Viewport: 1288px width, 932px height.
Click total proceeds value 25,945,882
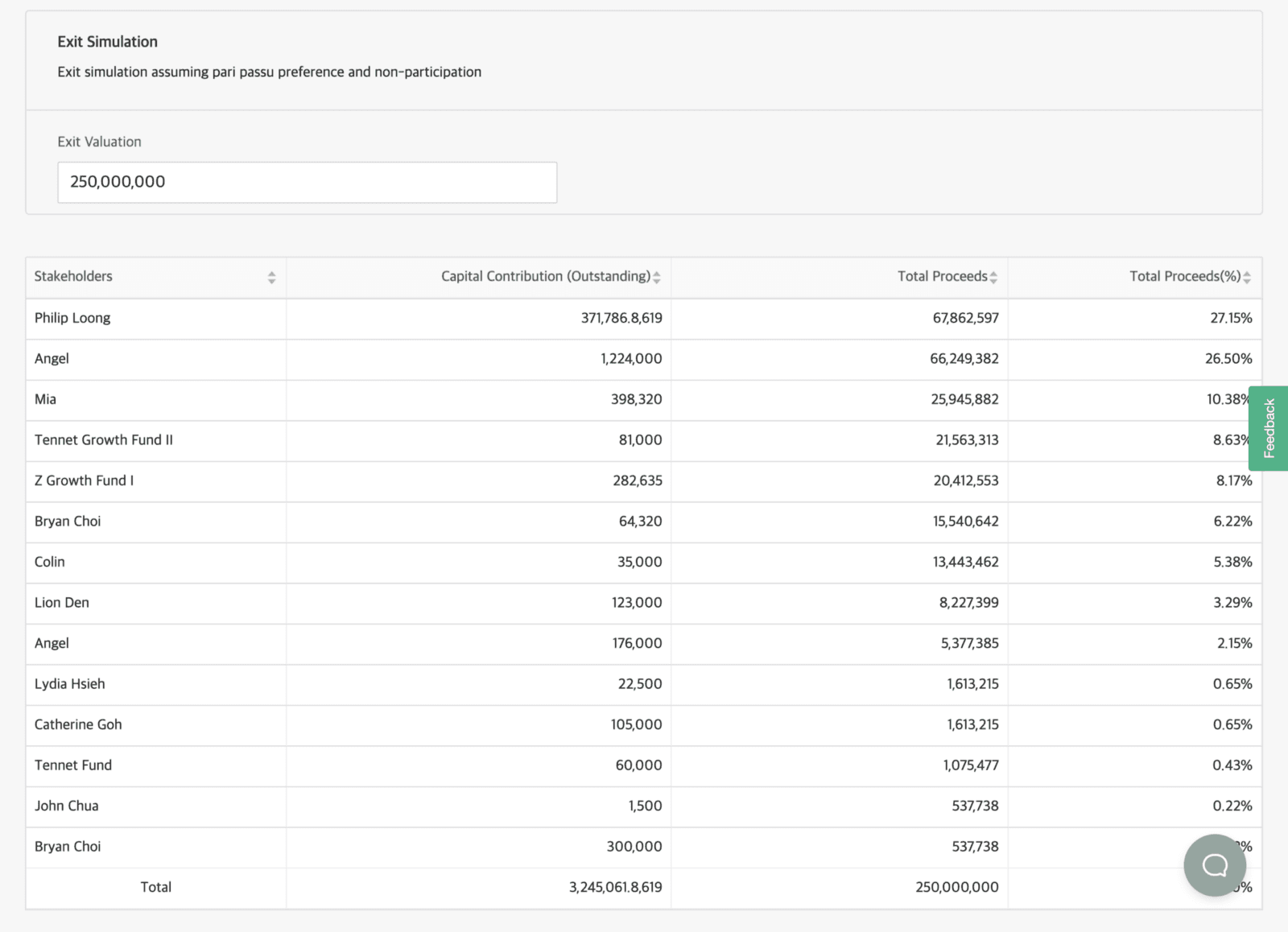[x=964, y=399]
